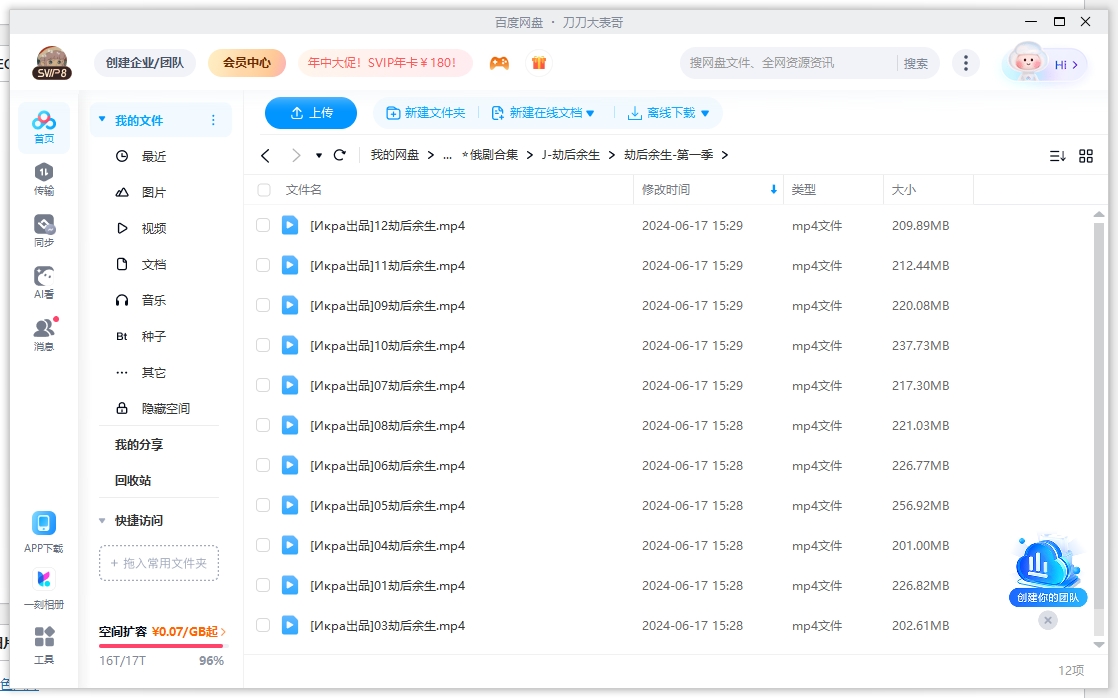Viewport: 1118px width, 698px height.
Task: Select 视频 category in left menu
Action: coord(153,229)
